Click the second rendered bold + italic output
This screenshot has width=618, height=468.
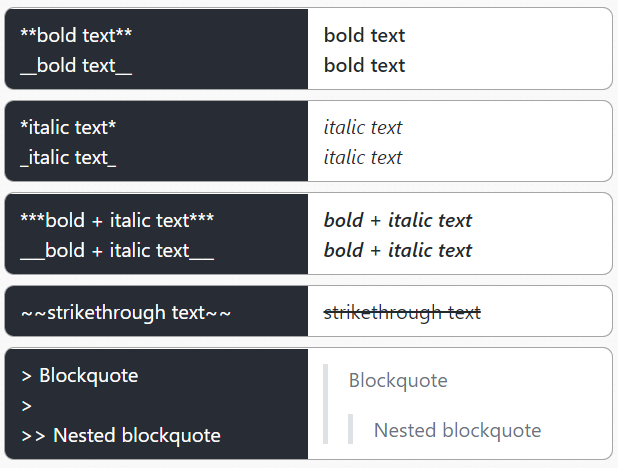click(398, 250)
